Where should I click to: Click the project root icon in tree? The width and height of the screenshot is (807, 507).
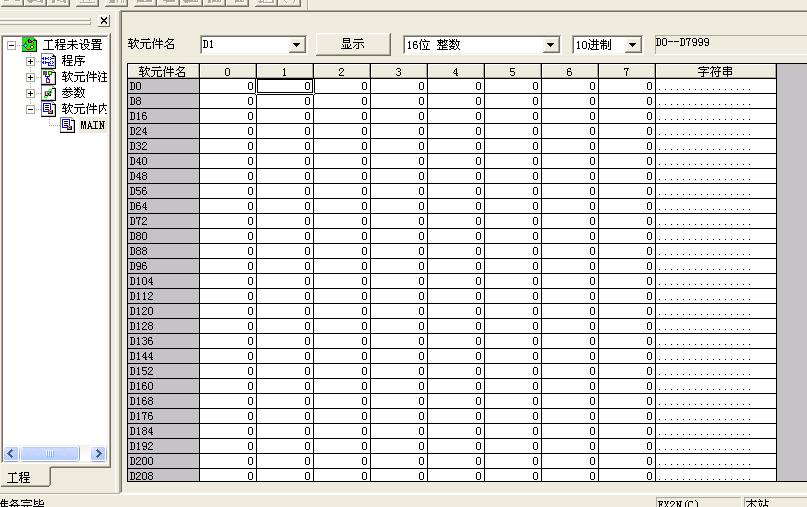30,45
